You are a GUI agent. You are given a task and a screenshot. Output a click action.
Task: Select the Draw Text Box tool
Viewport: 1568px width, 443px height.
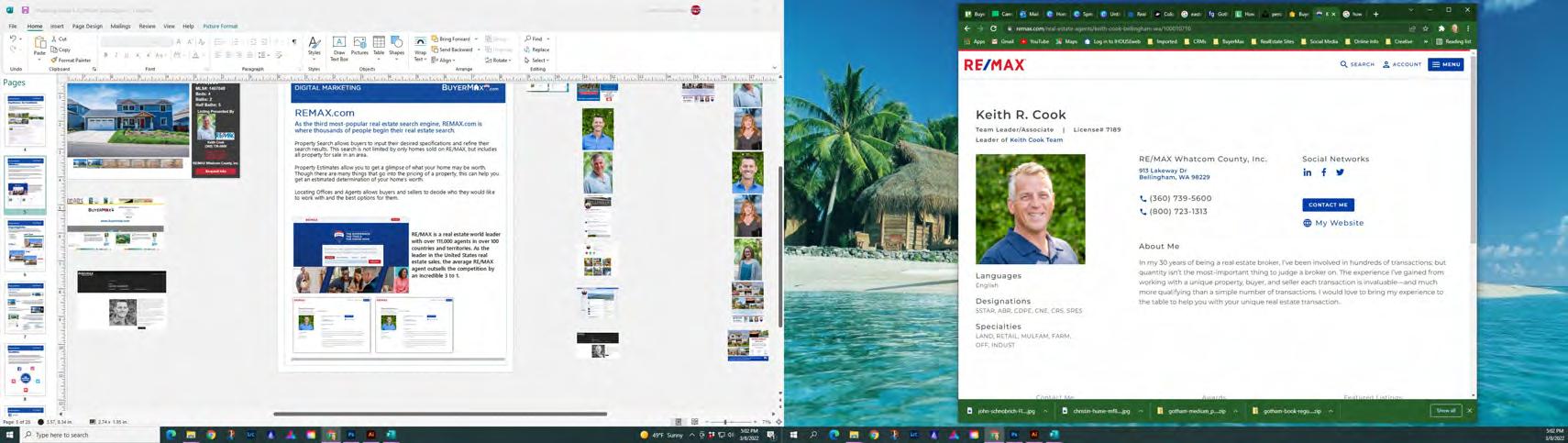pyautogui.click(x=338, y=49)
